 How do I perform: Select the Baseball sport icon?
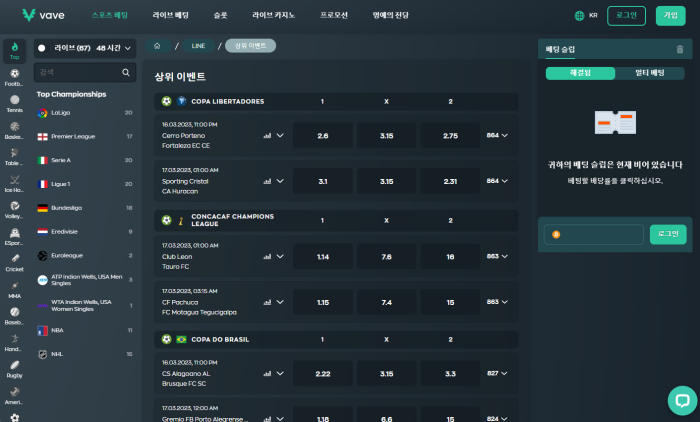(x=14, y=316)
